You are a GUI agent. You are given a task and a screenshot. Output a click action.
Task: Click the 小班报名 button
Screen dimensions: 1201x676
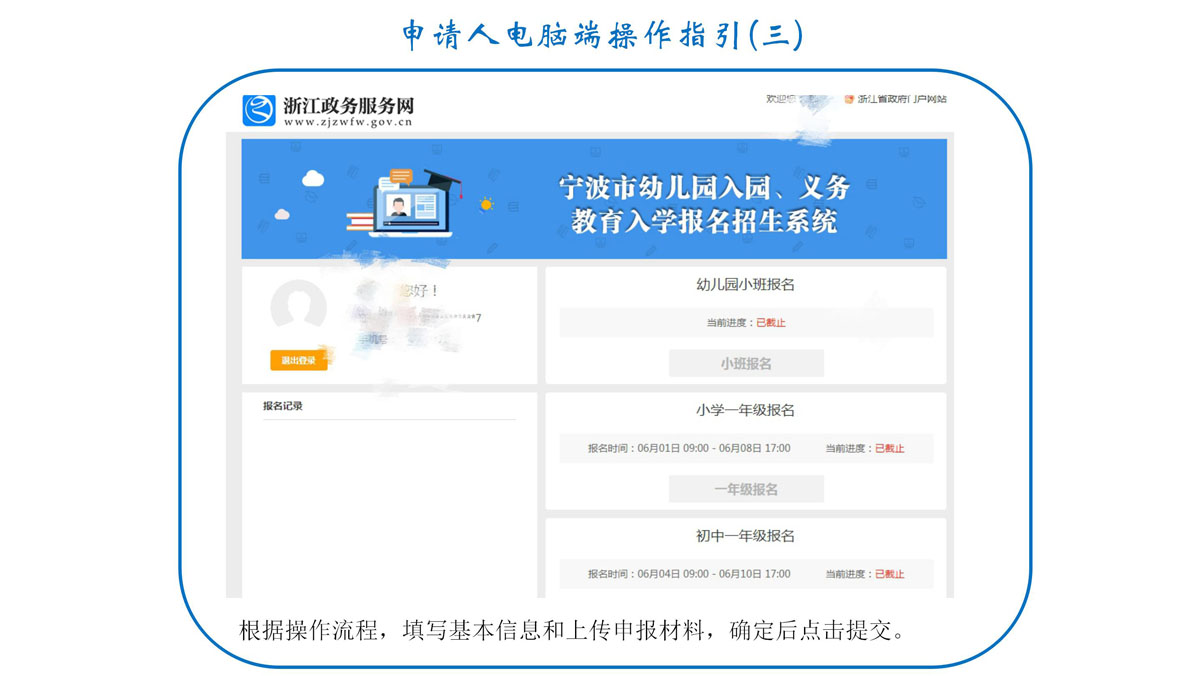(x=746, y=364)
